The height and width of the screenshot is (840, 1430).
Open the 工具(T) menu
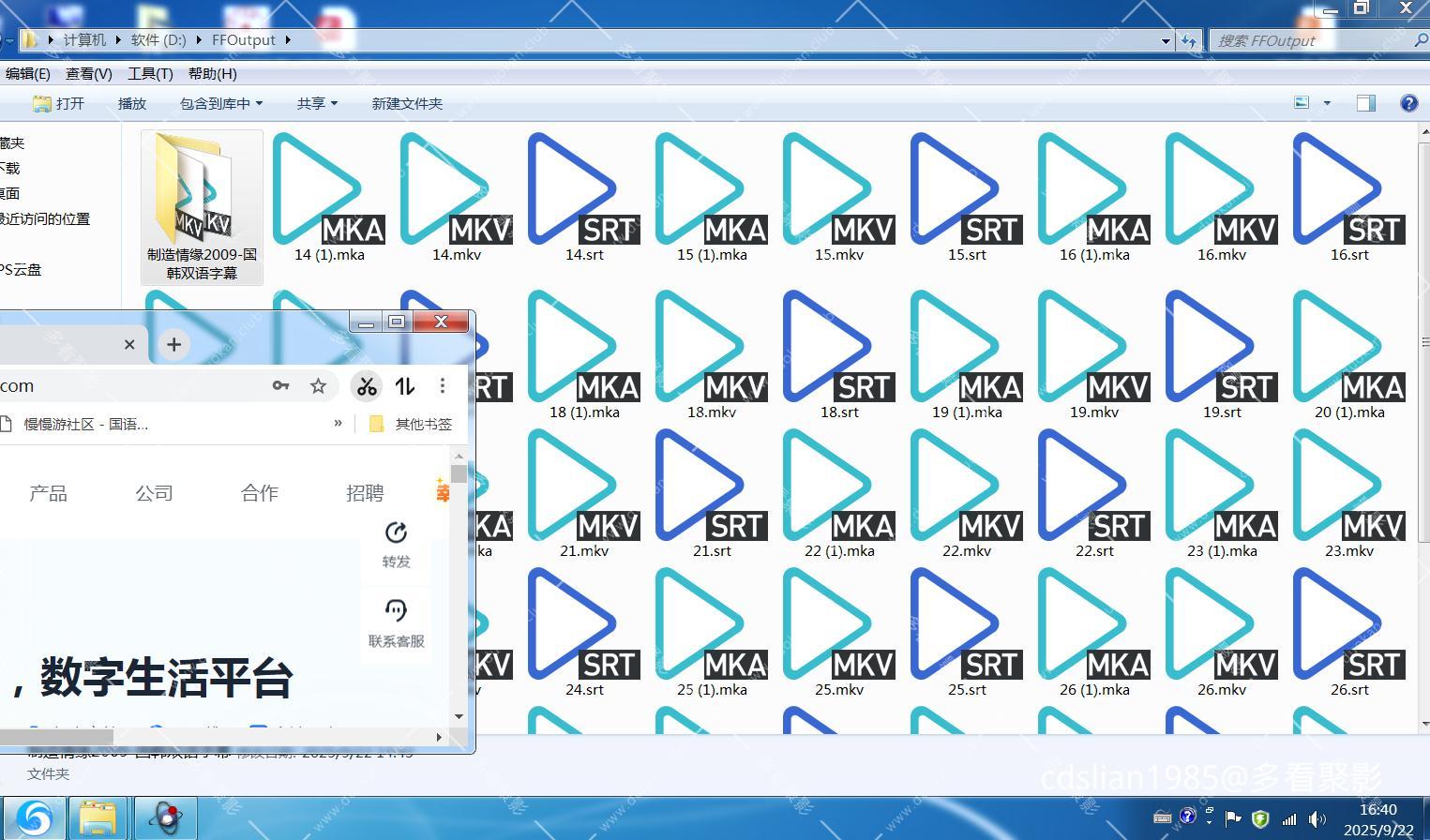150,73
